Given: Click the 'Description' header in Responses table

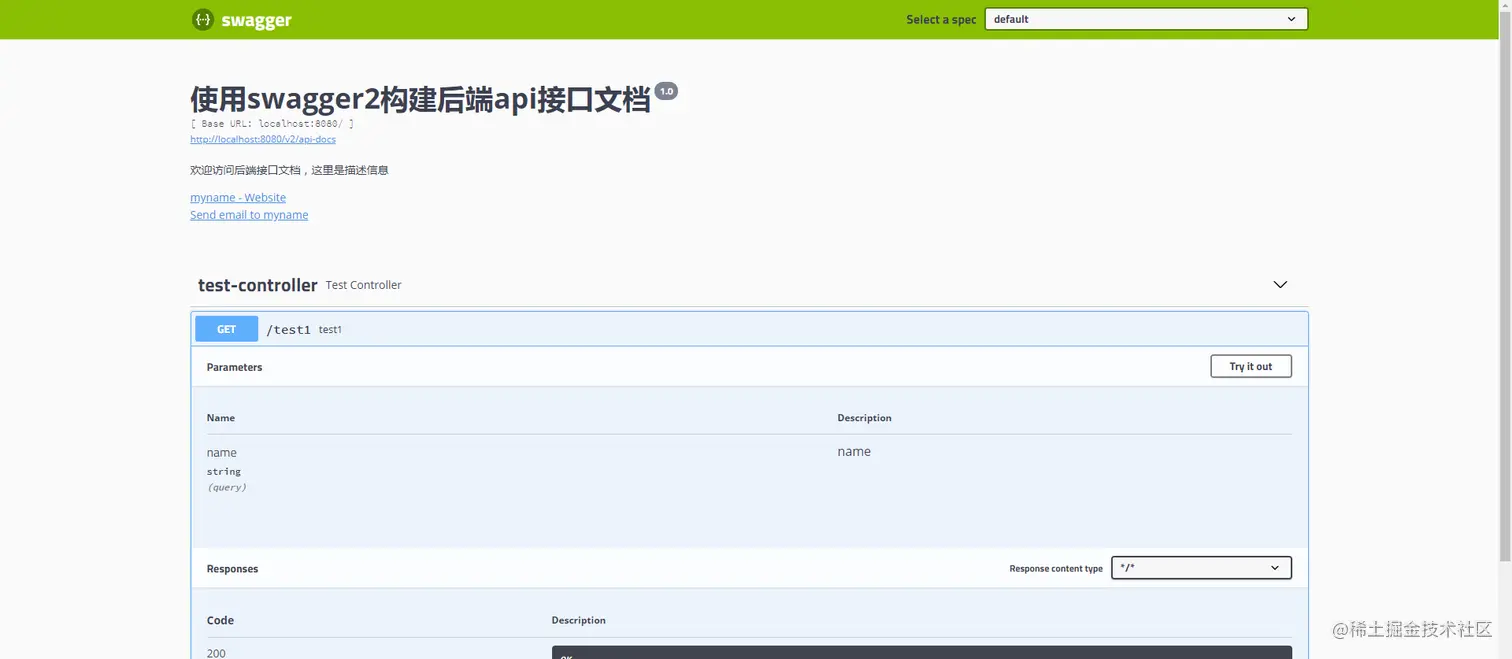Looking at the screenshot, I should point(578,620).
